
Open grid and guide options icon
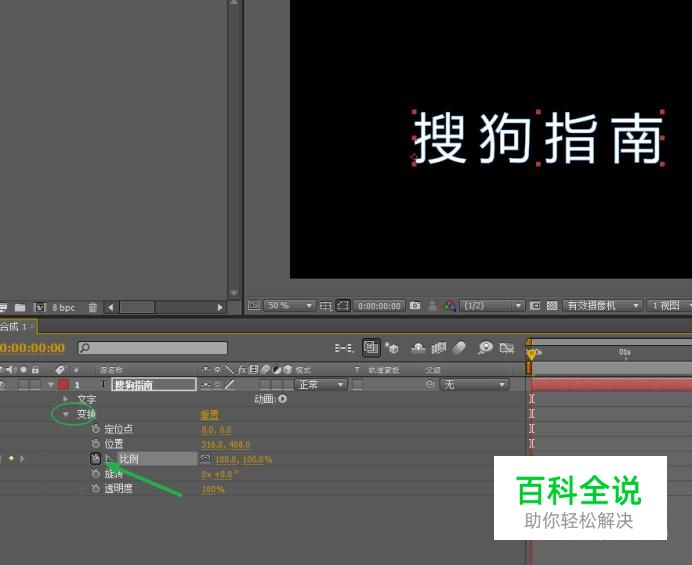click(326, 305)
